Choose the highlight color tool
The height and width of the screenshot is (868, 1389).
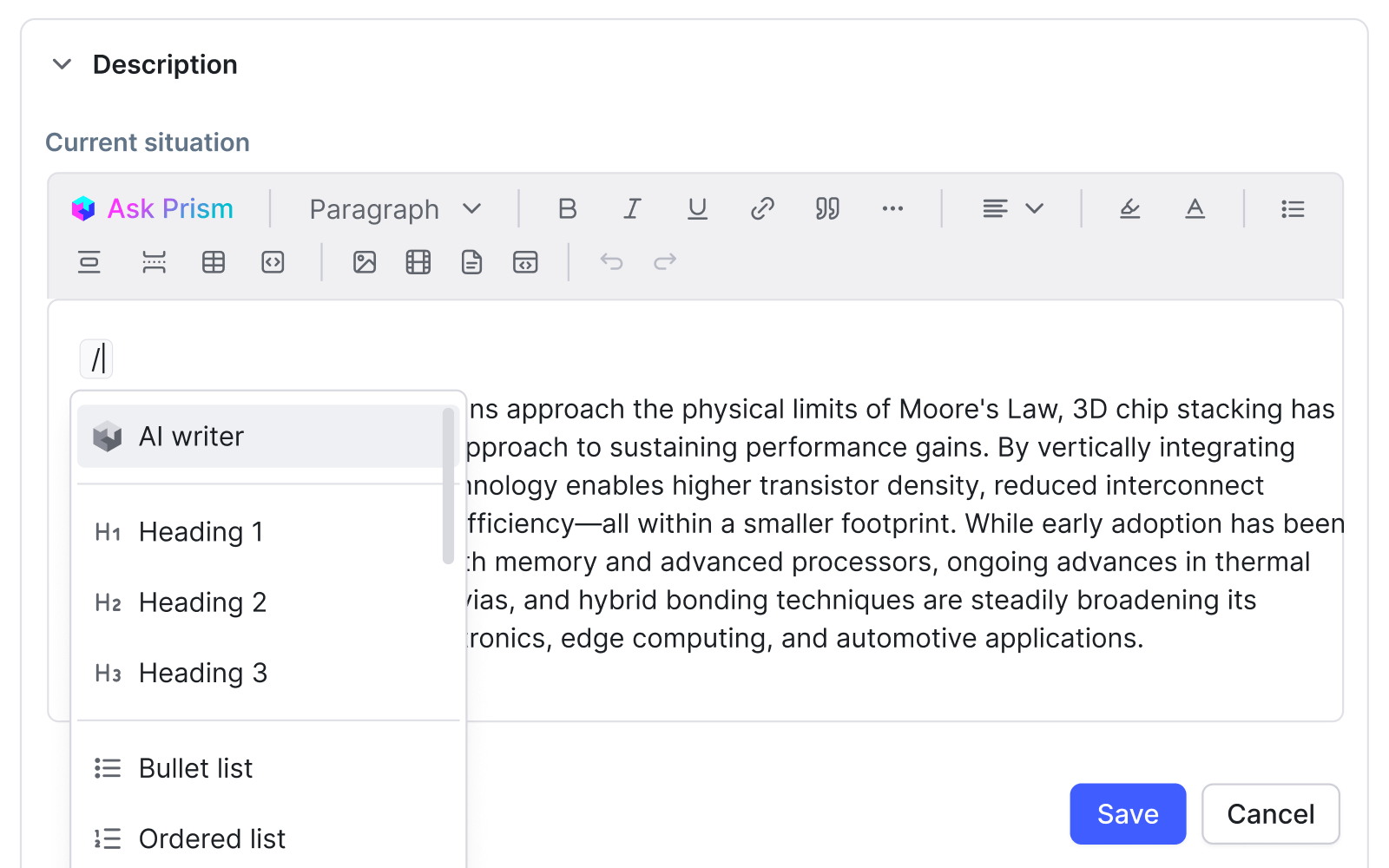[x=1129, y=209]
